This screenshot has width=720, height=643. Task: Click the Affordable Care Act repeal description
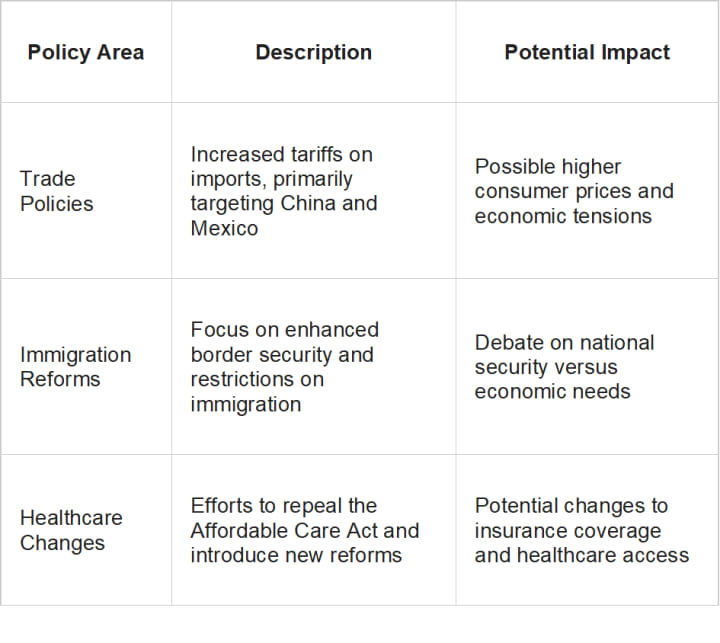pos(305,530)
